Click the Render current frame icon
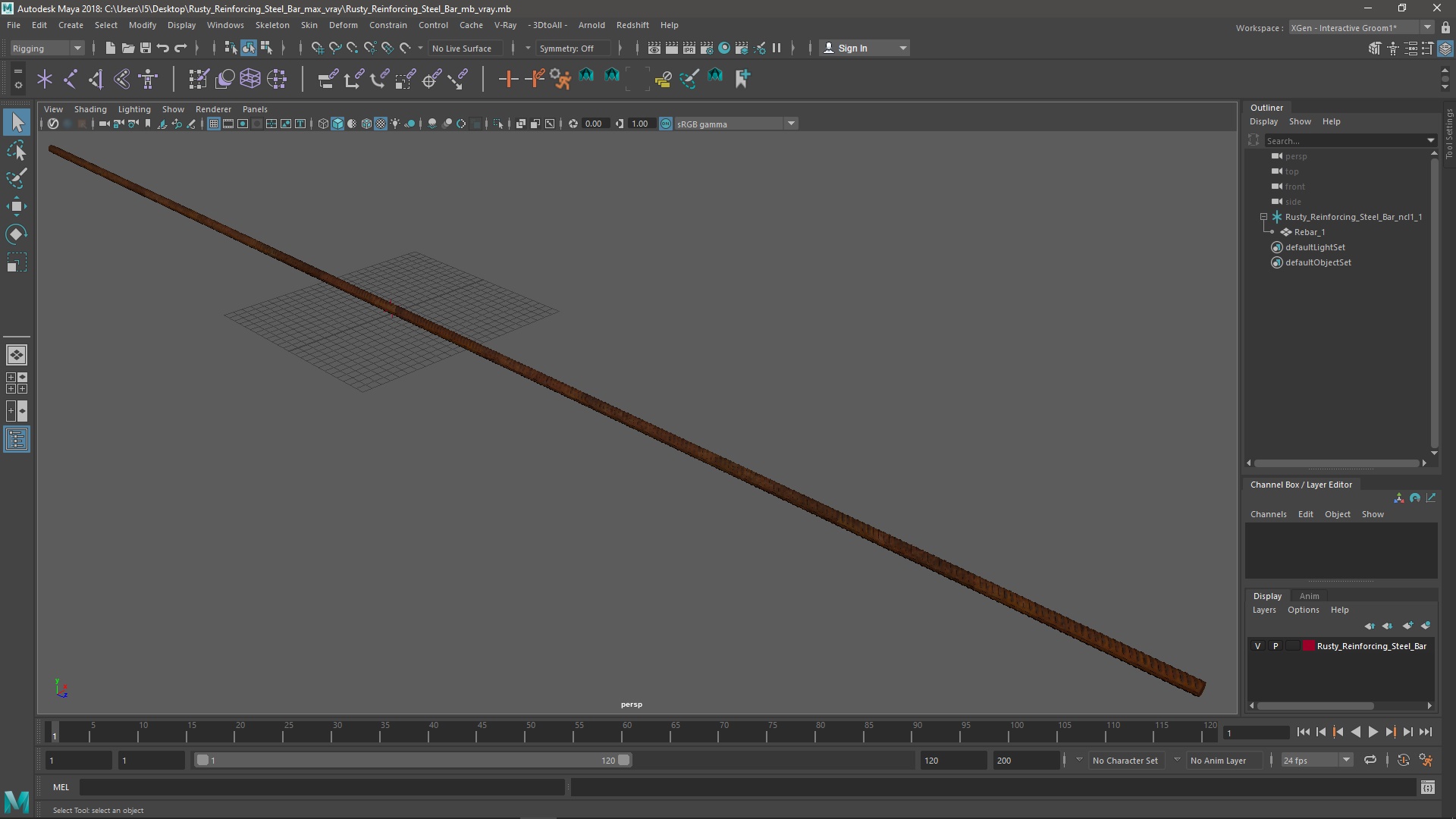The height and width of the screenshot is (819, 1456). point(672,48)
